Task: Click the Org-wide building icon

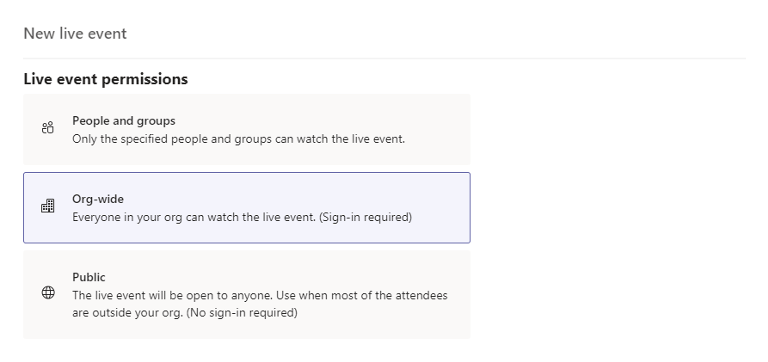Action: click(48, 206)
